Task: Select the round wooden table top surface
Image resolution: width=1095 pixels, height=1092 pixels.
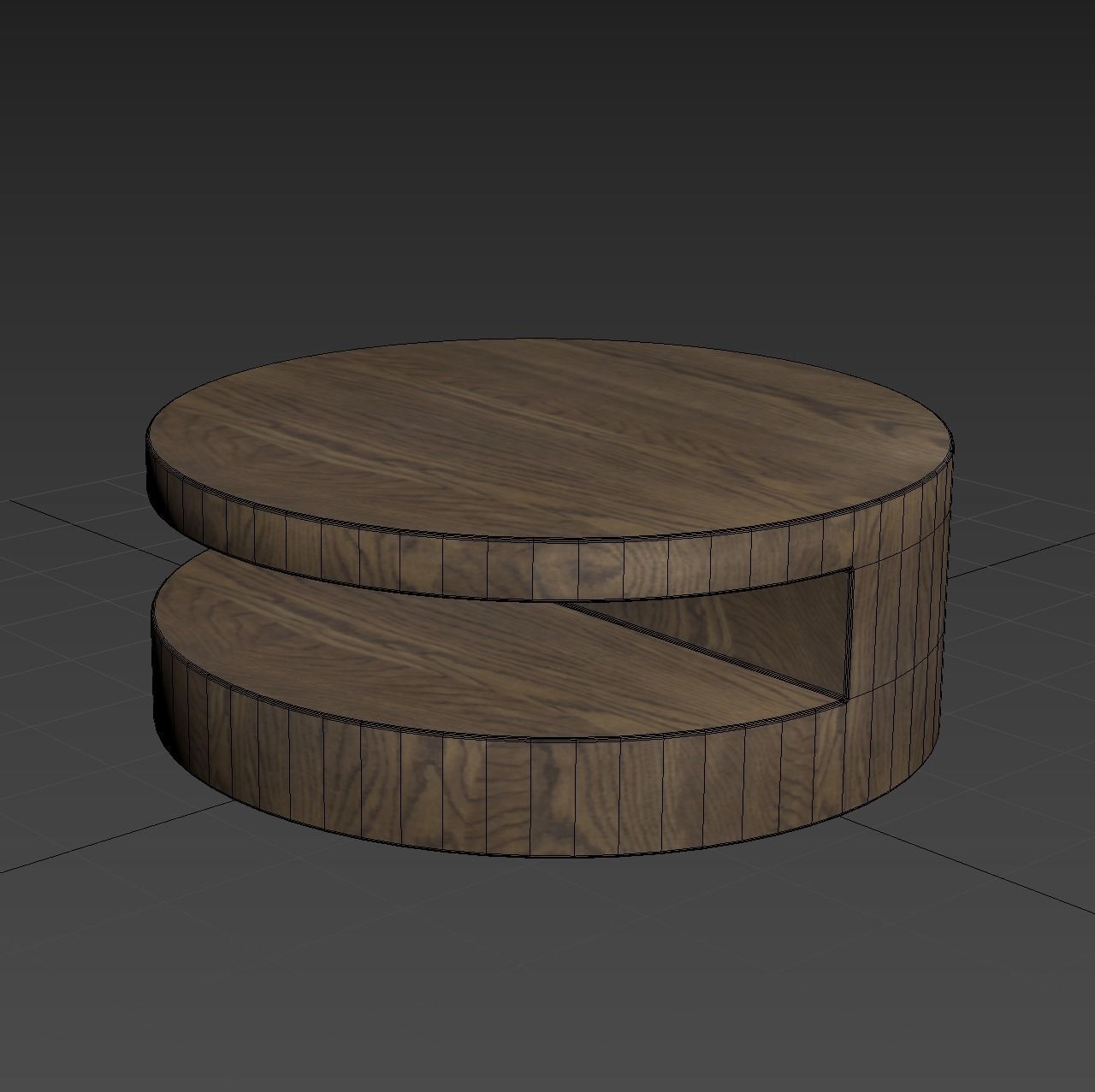Action: (x=549, y=438)
